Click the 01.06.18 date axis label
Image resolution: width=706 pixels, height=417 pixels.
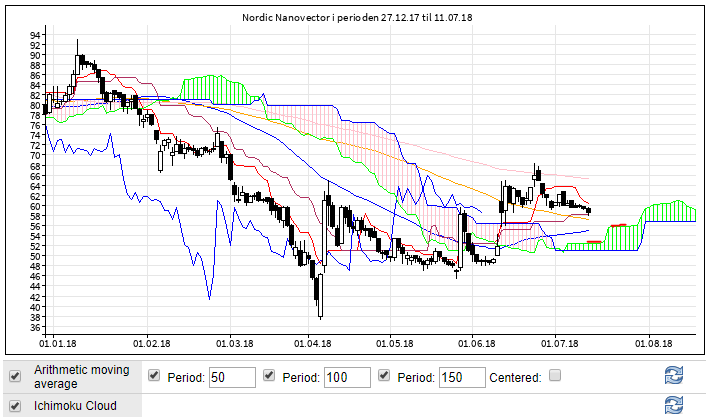(477, 344)
